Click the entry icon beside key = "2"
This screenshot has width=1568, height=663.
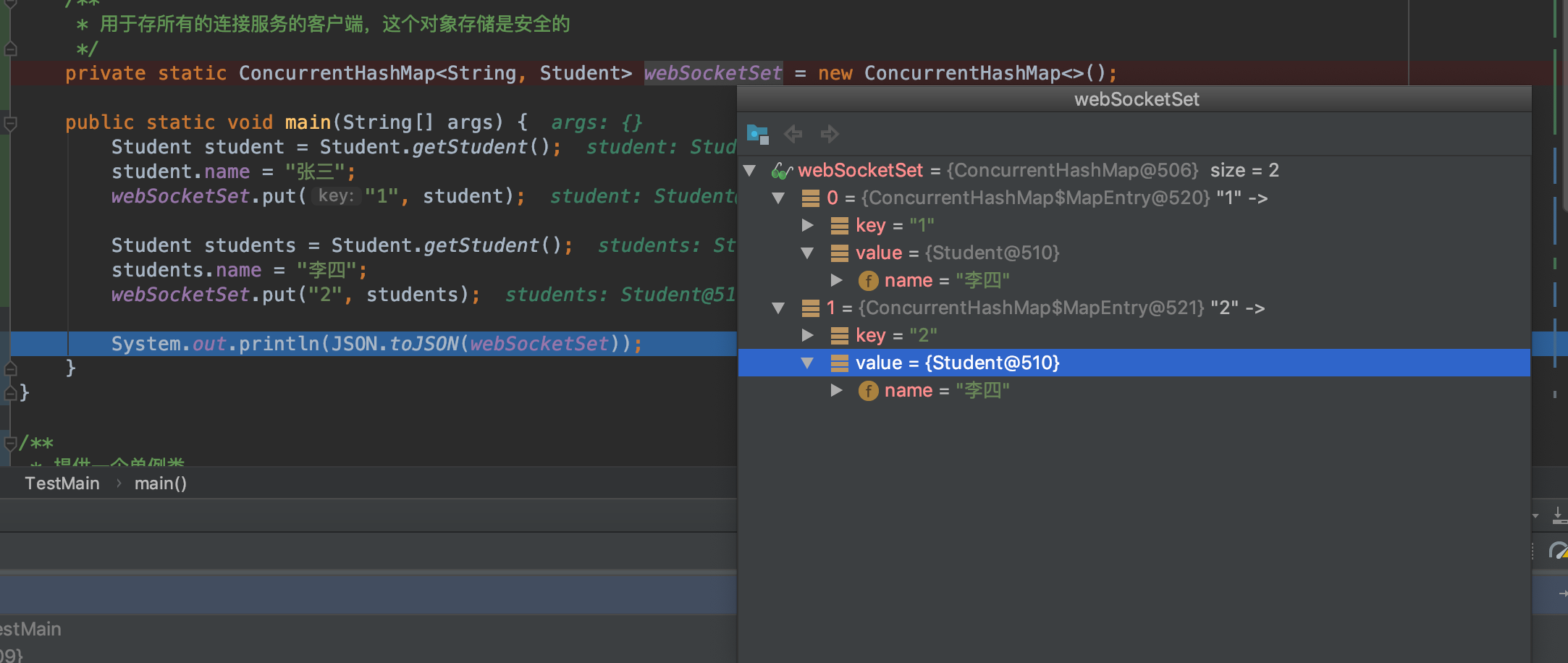click(839, 336)
